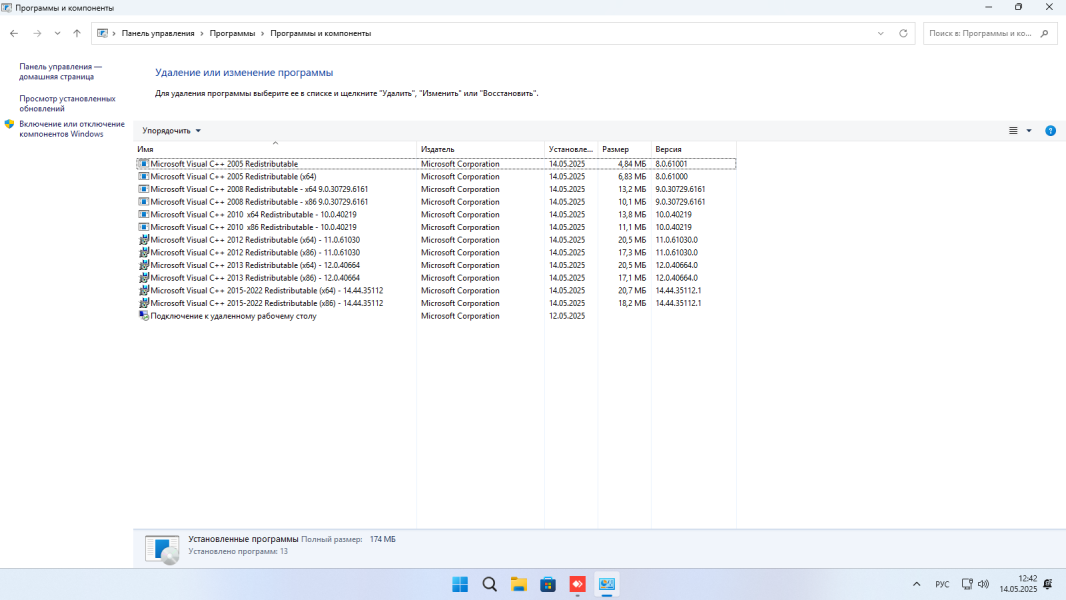This screenshot has height=600, width=1066.
Task: Open help with the question mark icon
Action: click(1050, 130)
